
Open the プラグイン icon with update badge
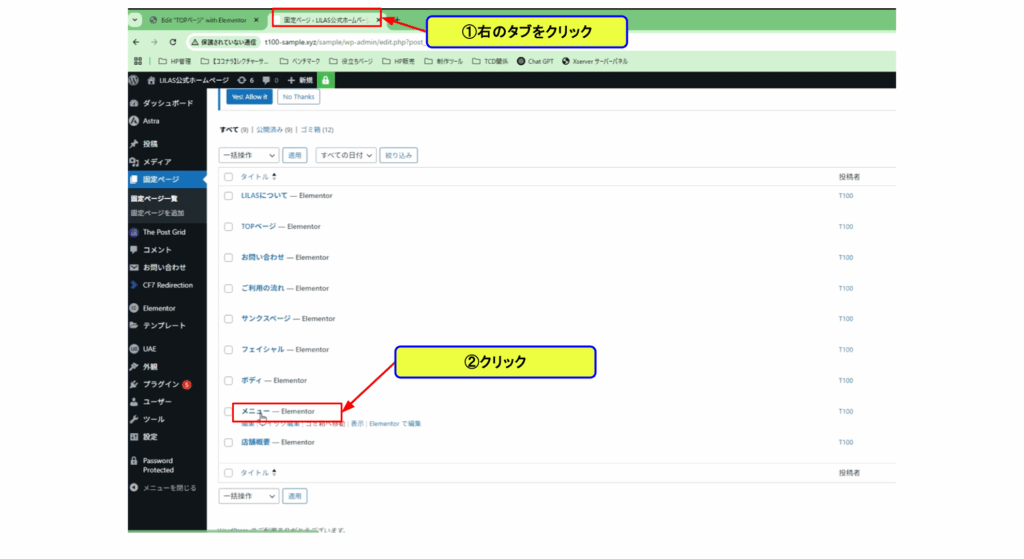coord(135,384)
